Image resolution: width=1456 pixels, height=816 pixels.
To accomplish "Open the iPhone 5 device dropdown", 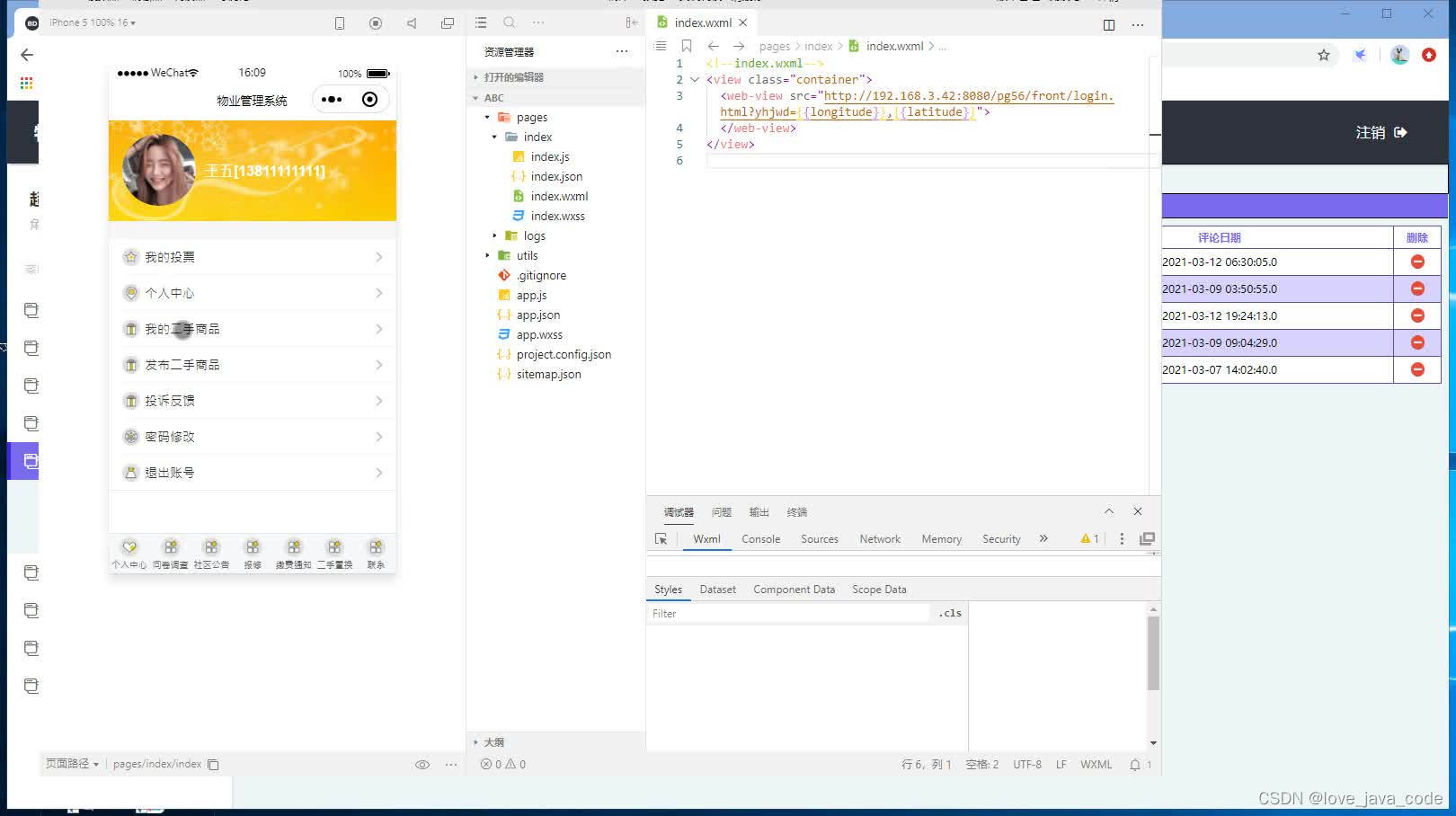I will 93,22.
